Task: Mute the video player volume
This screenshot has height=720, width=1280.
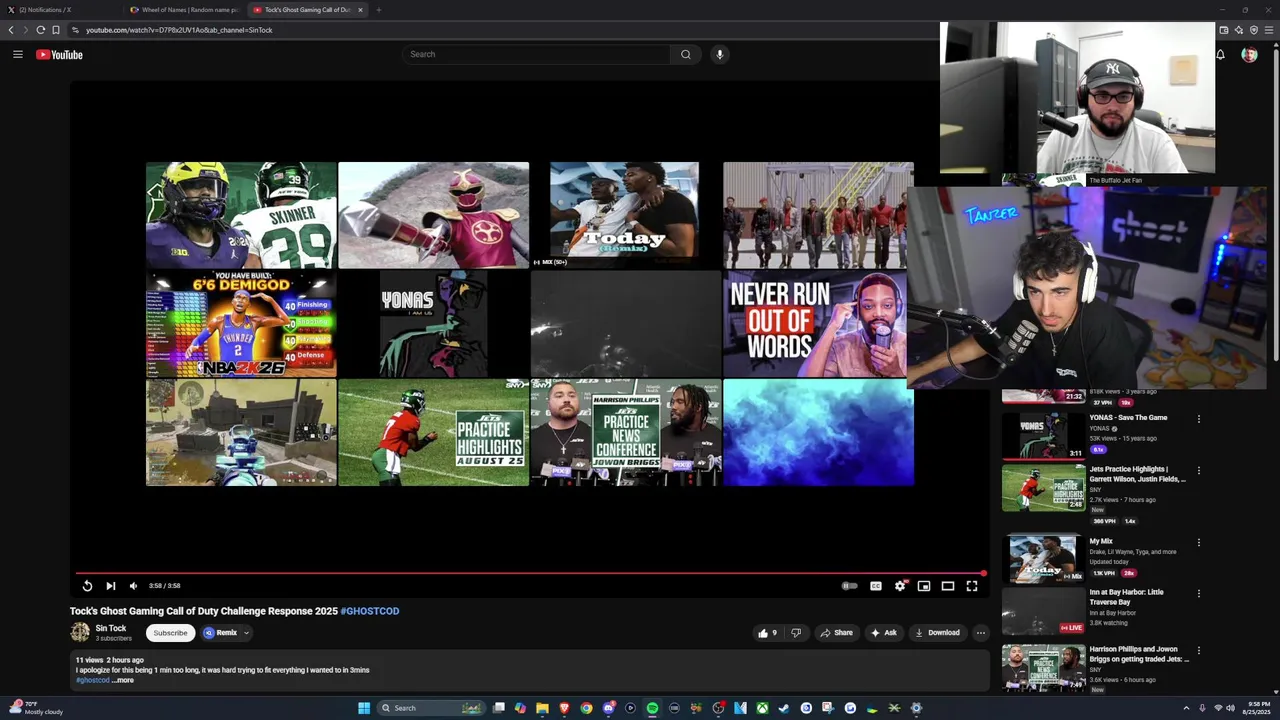Action: (x=133, y=586)
